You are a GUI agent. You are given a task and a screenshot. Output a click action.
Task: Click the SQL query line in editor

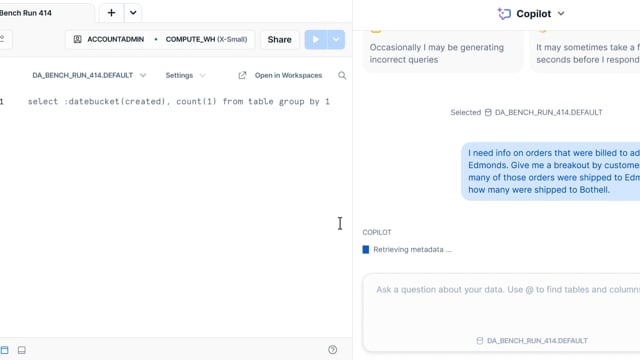point(179,102)
